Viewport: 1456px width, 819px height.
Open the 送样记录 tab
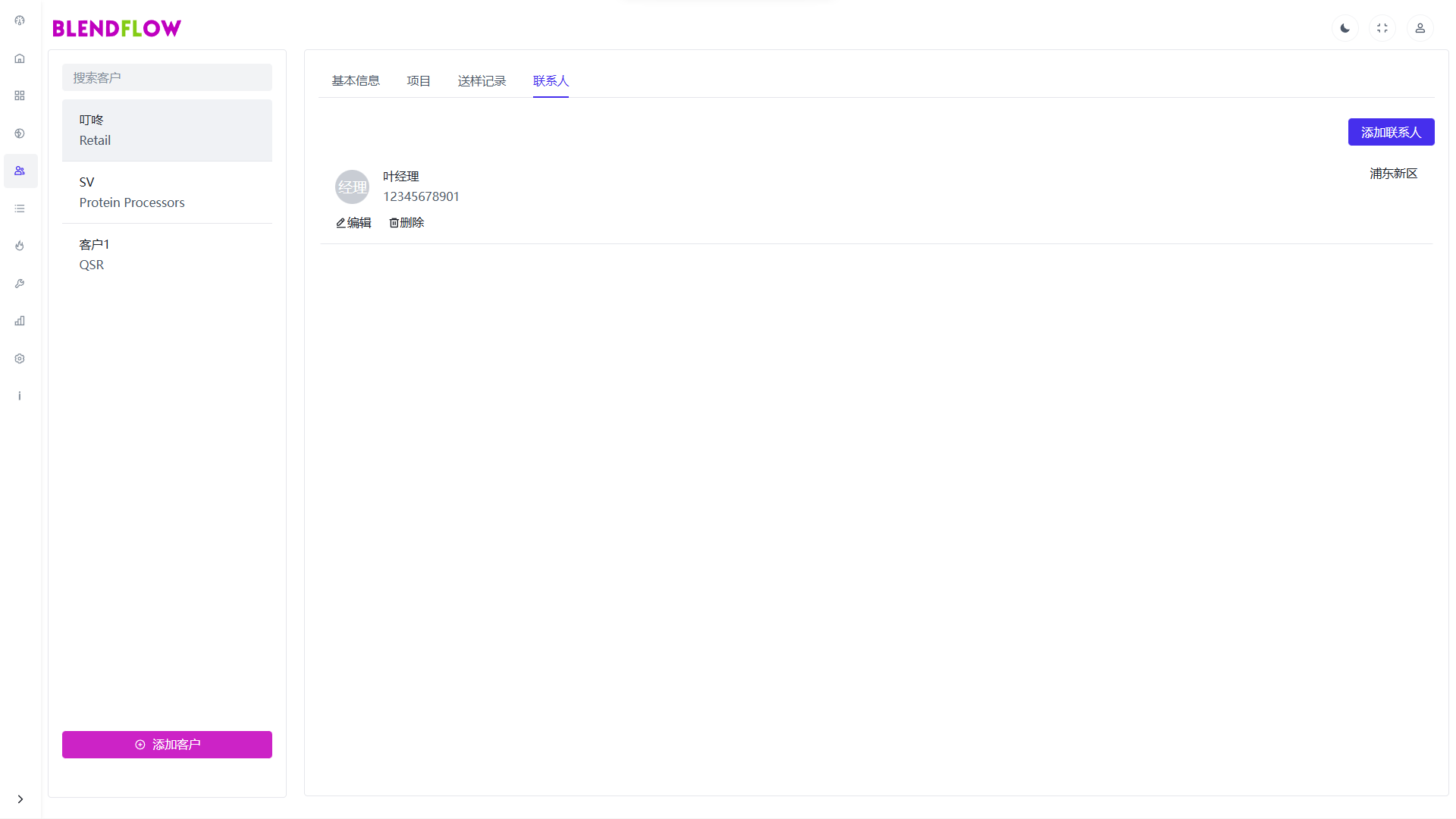coord(482,80)
